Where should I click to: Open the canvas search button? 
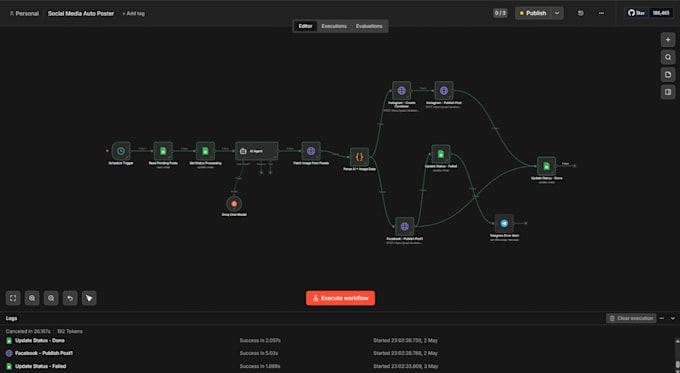[668, 57]
